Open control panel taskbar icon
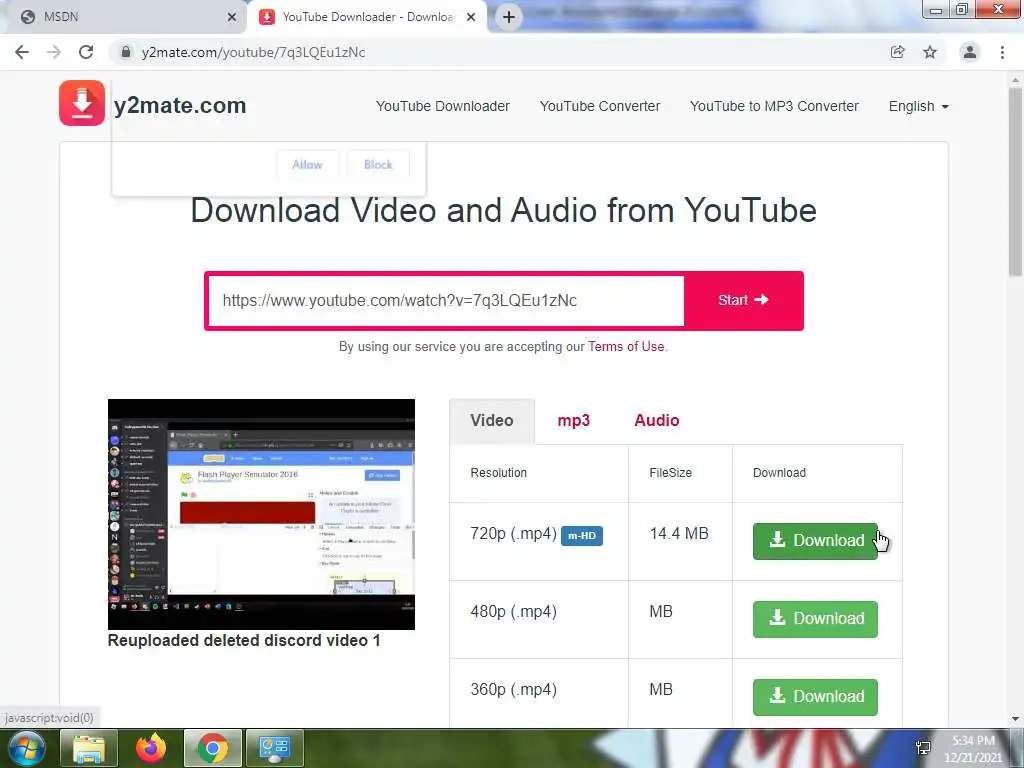The image size is (1024, 768). tap(274, 748)
